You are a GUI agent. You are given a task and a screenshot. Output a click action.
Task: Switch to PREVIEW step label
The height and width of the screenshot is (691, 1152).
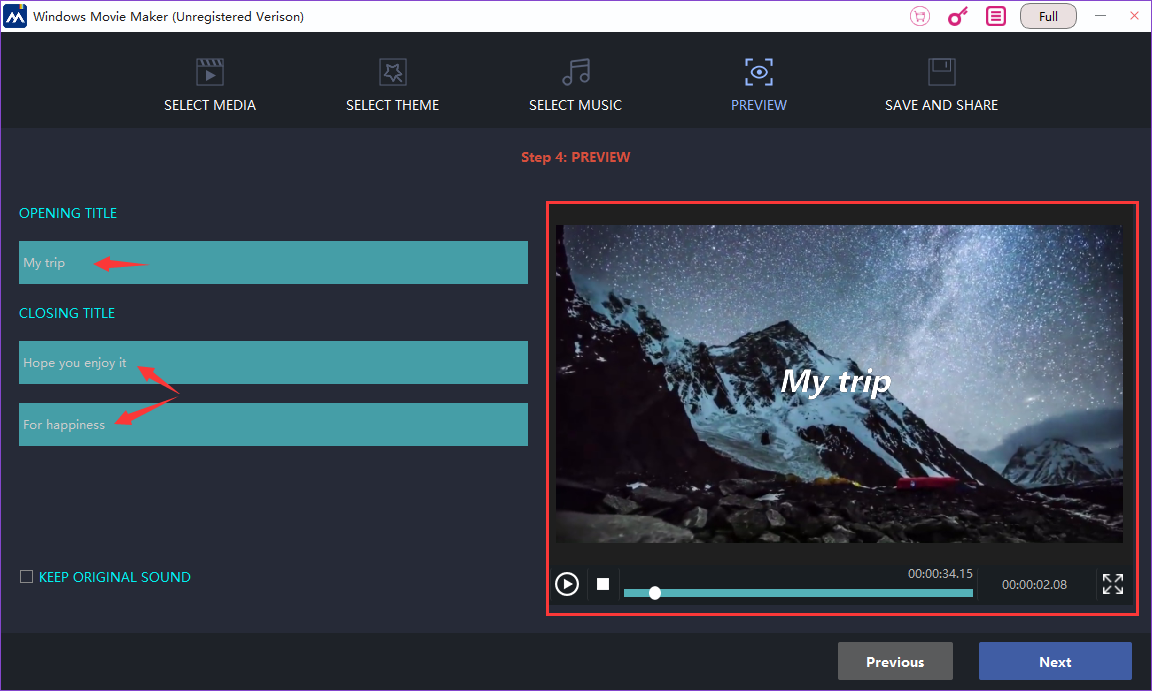click(758, 105)
